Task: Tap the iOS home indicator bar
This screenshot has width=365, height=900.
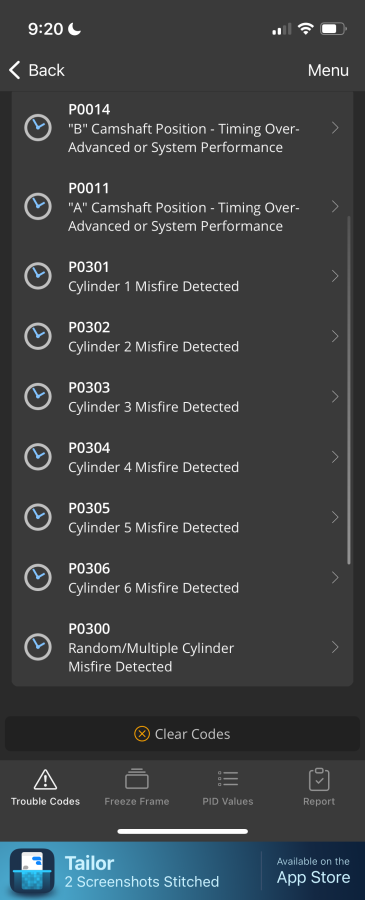Action: pos(182,831)
